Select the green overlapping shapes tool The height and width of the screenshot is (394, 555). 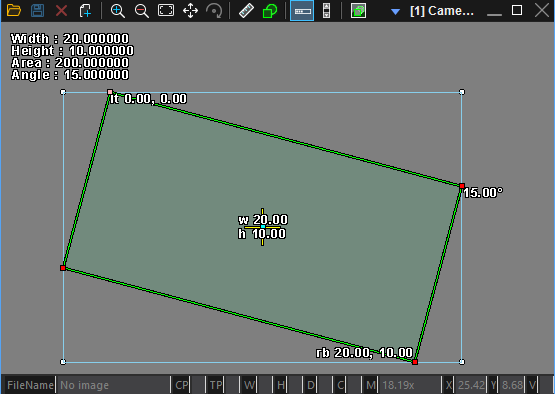[x=270, y=11]
